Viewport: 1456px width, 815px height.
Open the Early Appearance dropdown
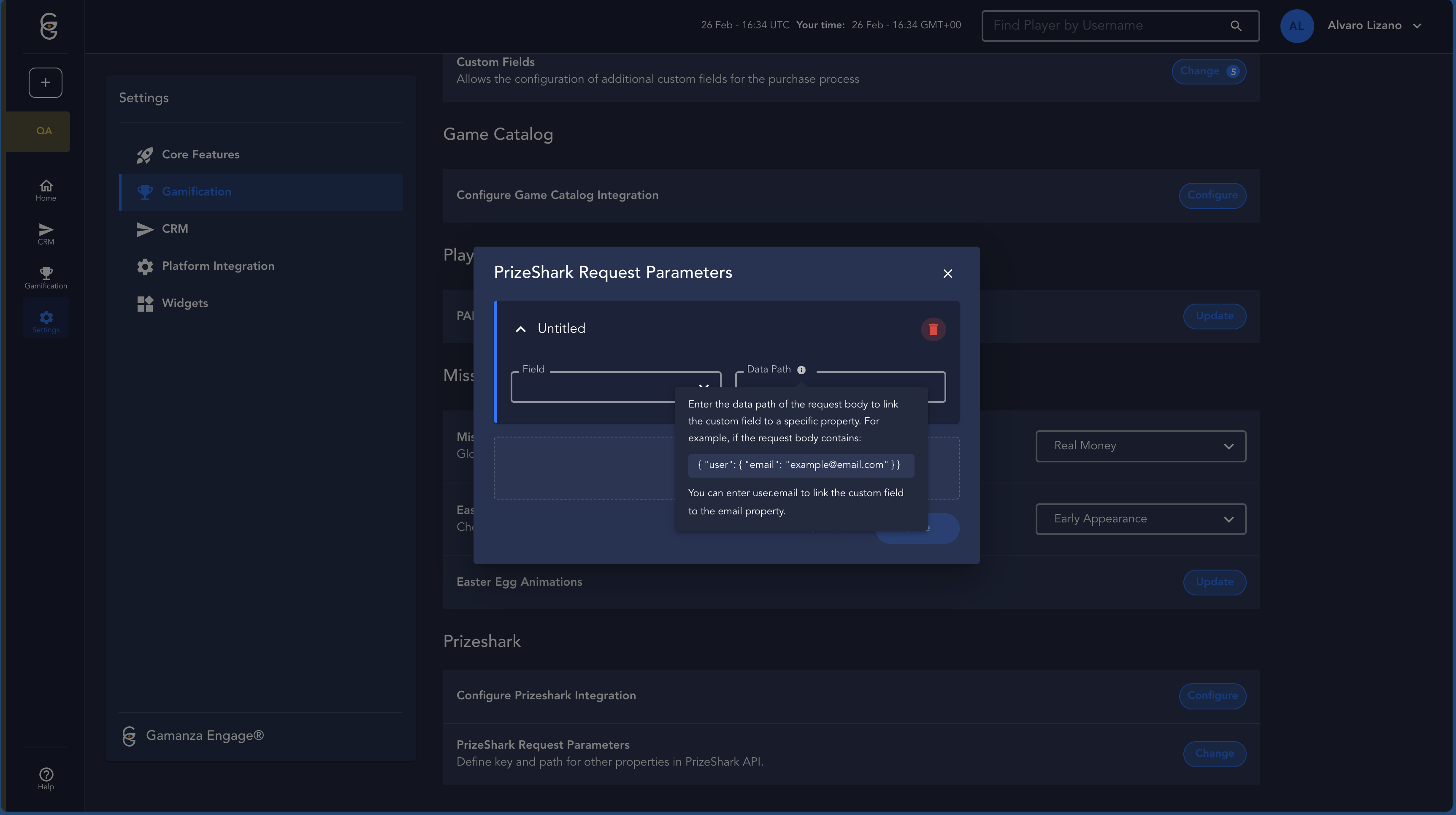tap(1140, 519)
